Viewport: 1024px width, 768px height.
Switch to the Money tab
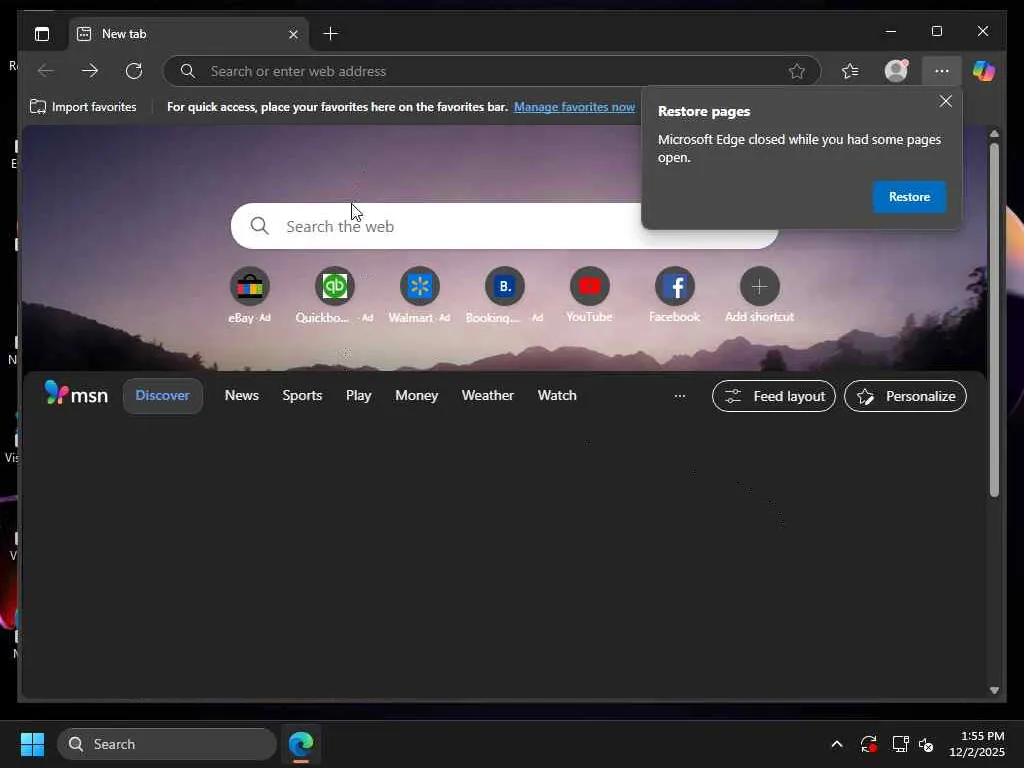pos(417,395)
